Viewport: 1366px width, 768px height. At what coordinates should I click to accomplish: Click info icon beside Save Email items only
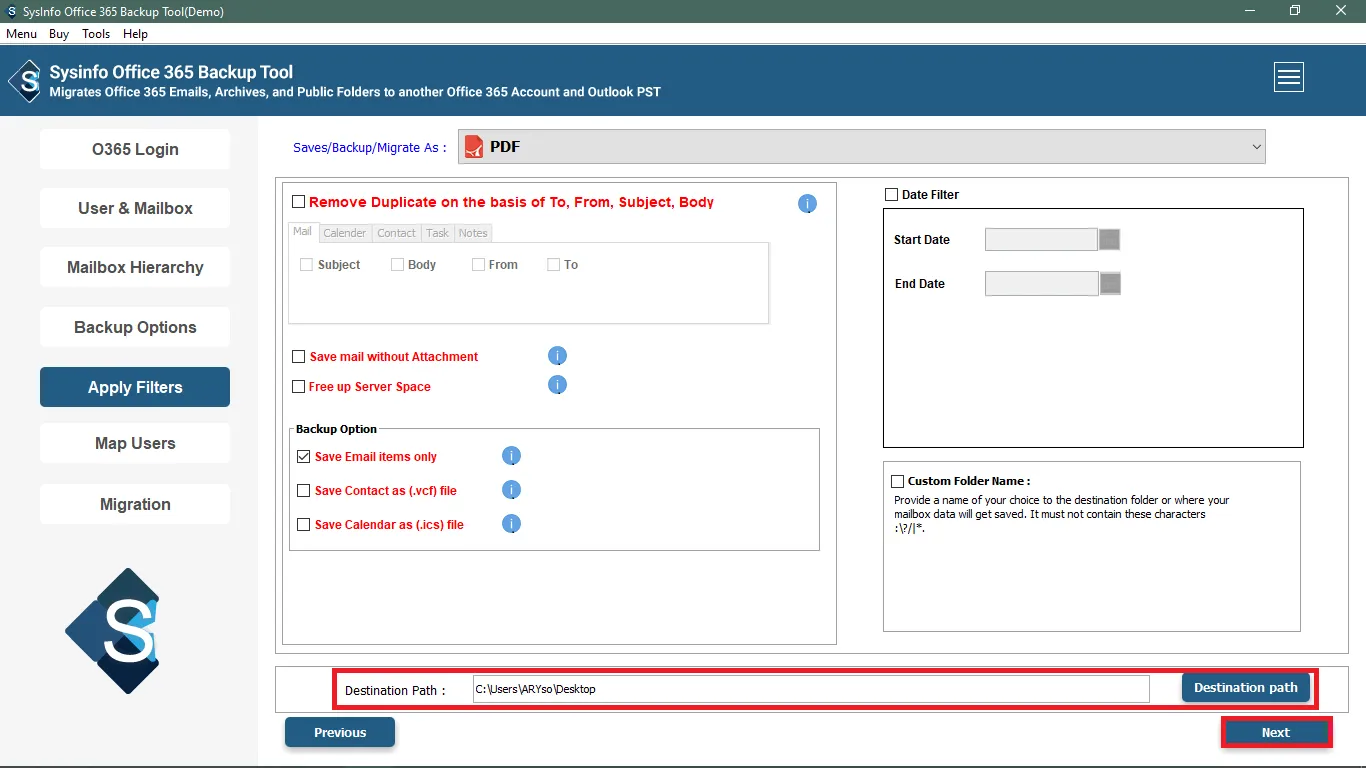click(x=511, y=457)
